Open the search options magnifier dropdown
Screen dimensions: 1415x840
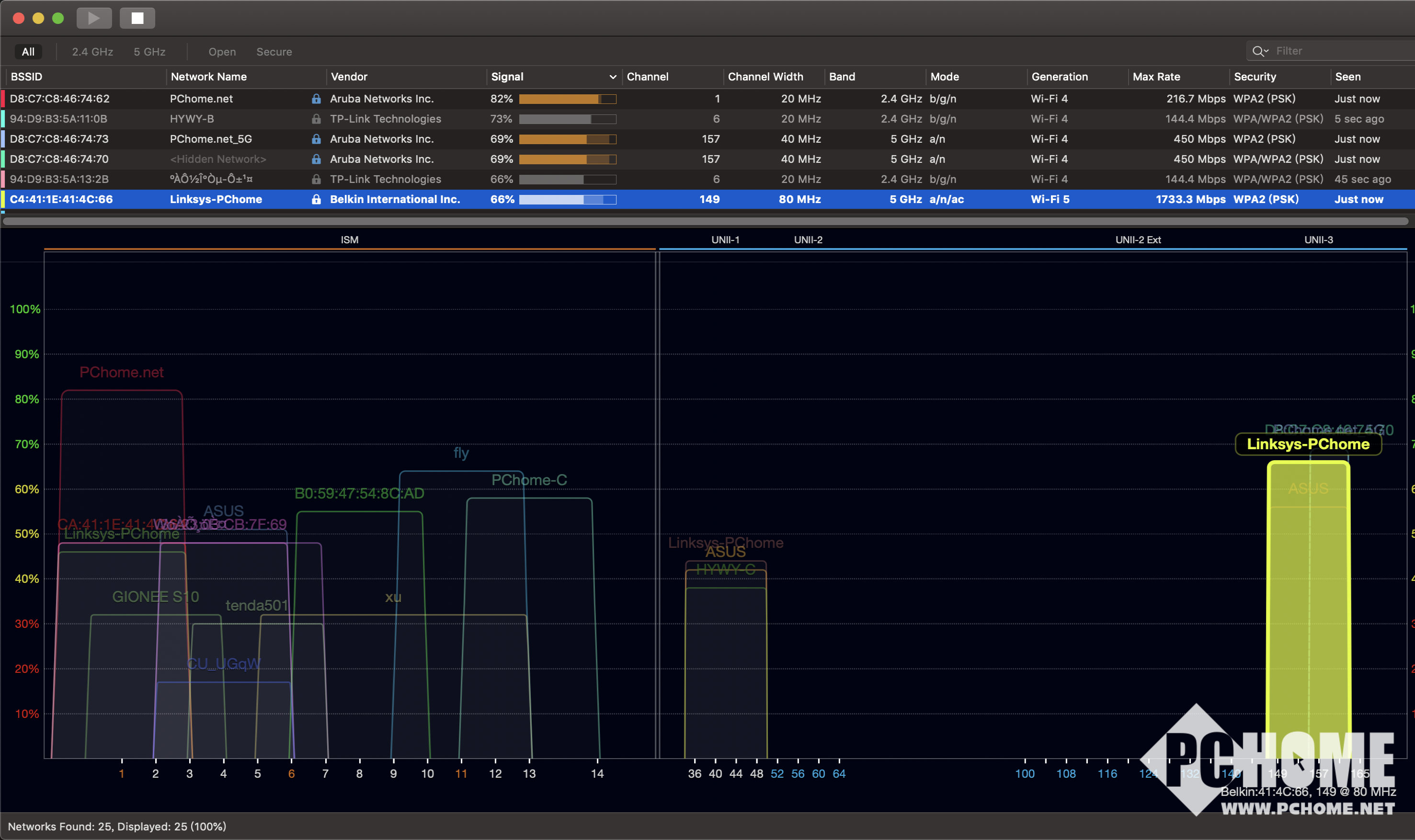[x=1260, y=51]
